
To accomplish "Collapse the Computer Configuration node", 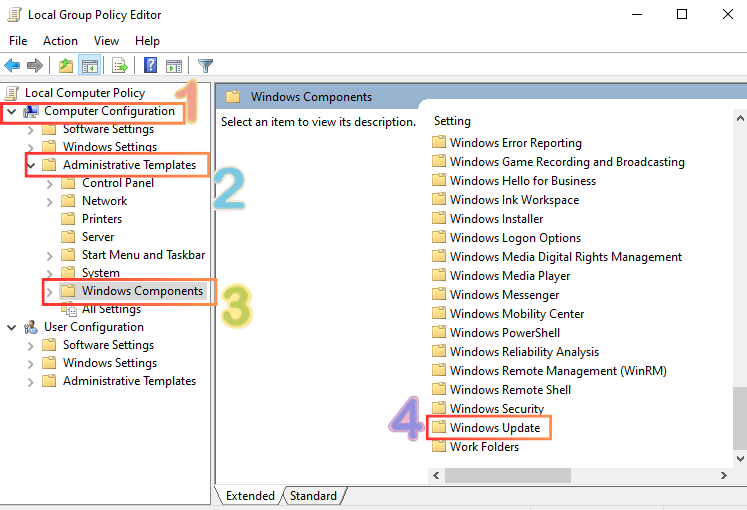I will click(11, 111).
